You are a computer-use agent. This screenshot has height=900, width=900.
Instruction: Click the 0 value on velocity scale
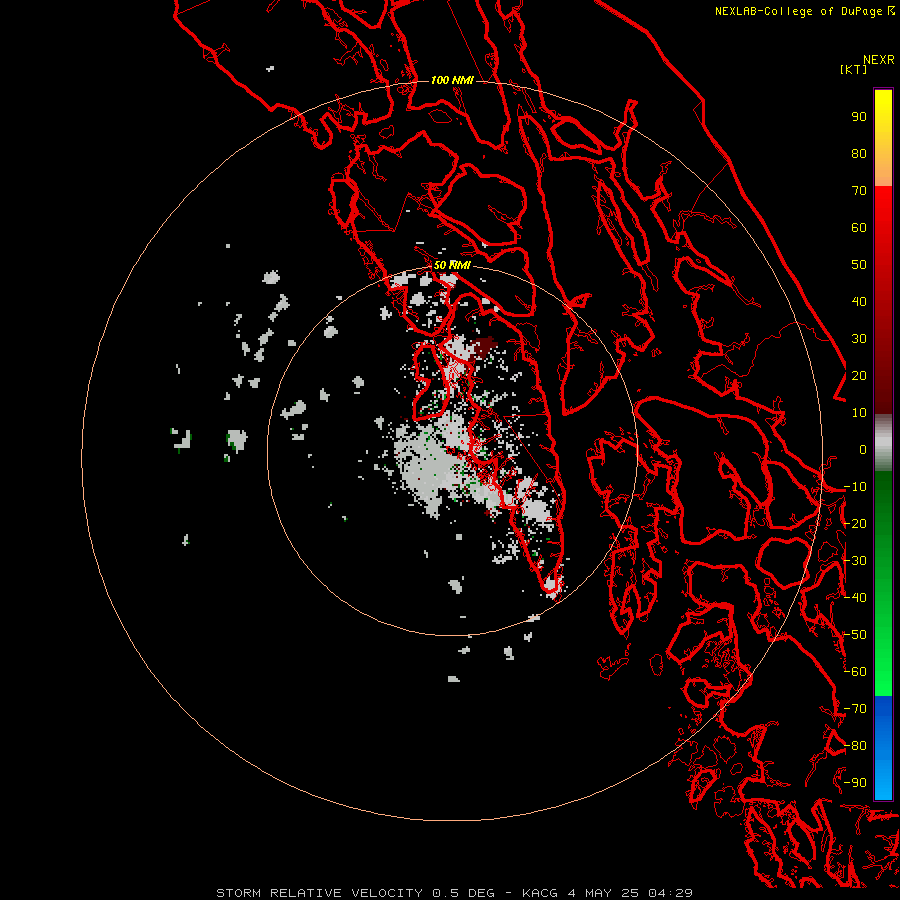coord(863,449)
